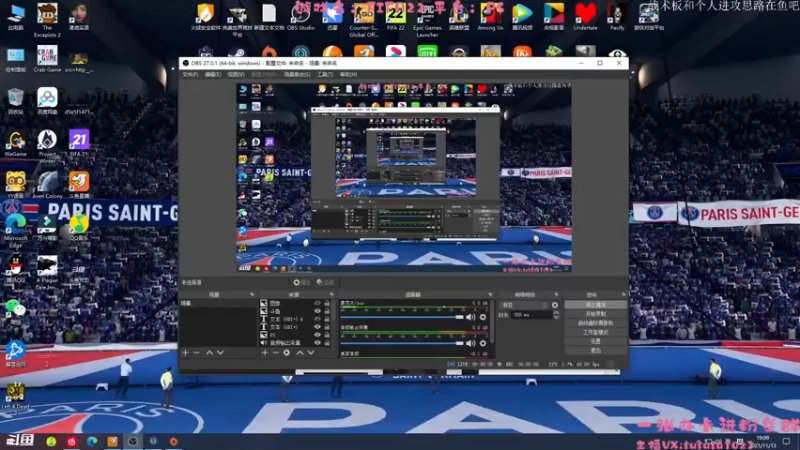
Task: Move source up in sources toolbar
Action: 300,353
